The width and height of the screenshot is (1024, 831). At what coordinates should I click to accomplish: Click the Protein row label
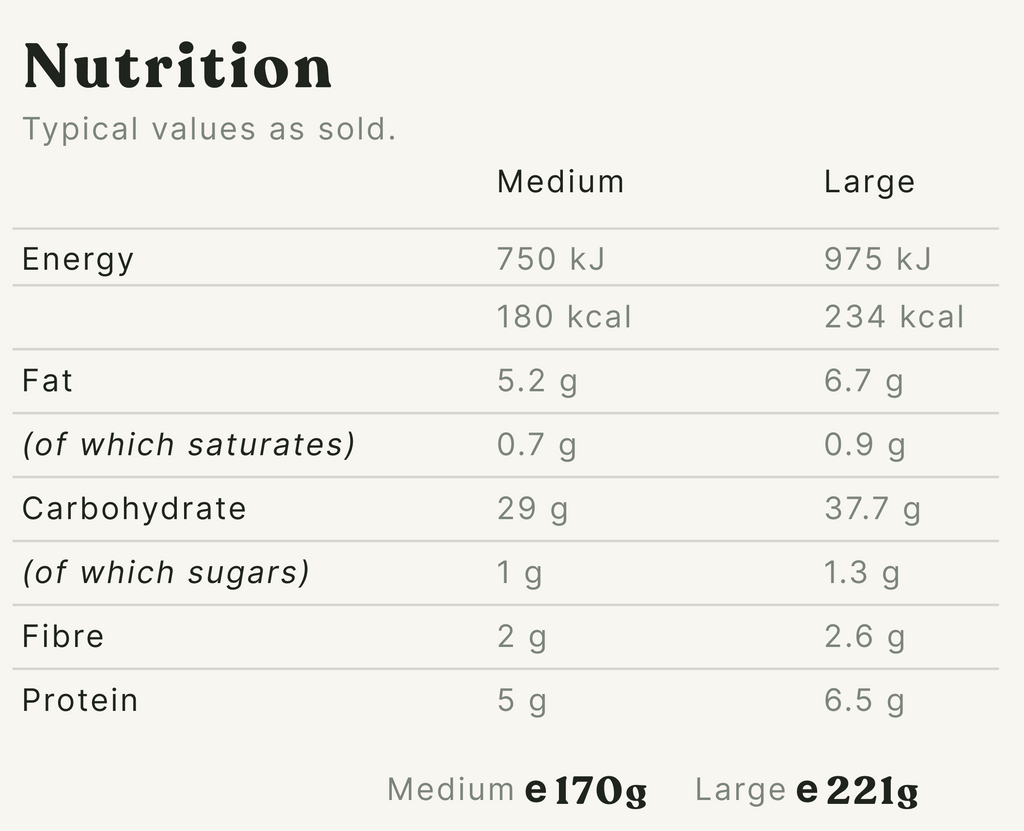80,700
